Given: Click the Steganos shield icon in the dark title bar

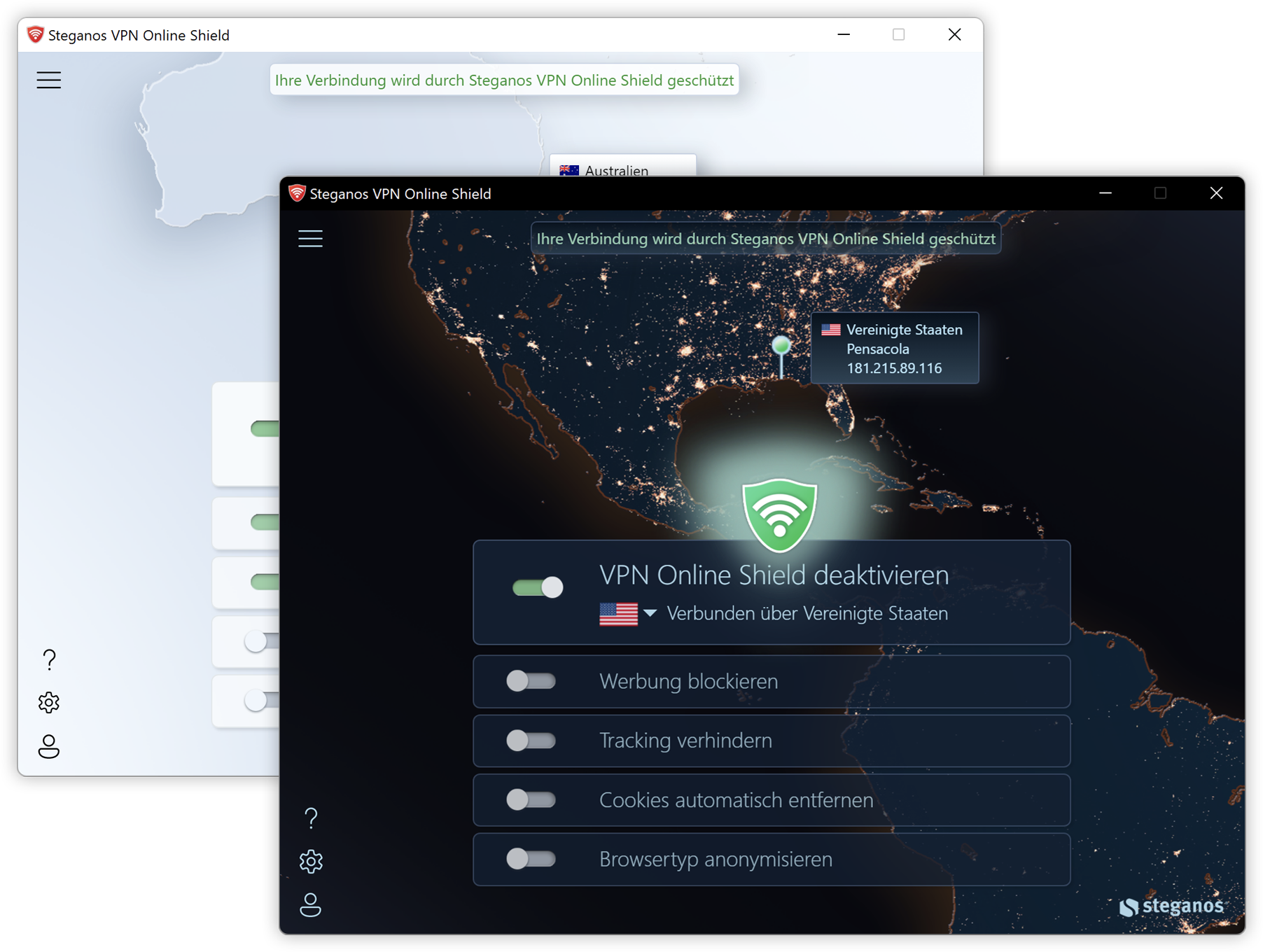Looking at the screenshot, I should point(297,193).
